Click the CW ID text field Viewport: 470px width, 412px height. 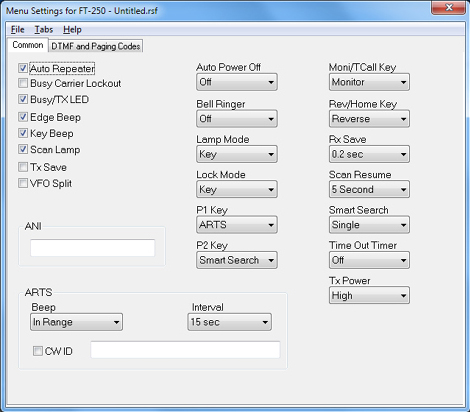point(185,350)
